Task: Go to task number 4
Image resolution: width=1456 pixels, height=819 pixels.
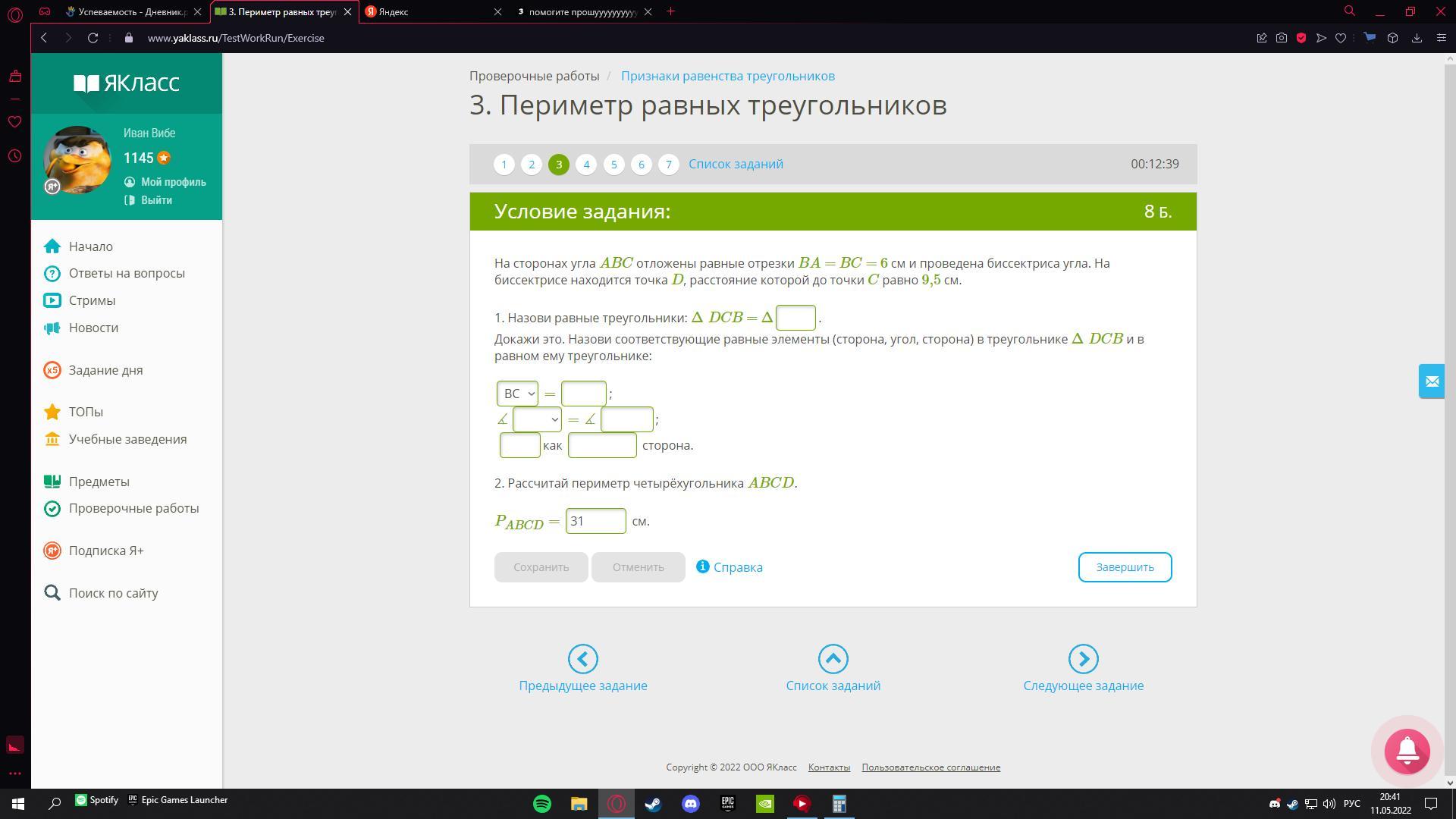Action: (586, 165)
